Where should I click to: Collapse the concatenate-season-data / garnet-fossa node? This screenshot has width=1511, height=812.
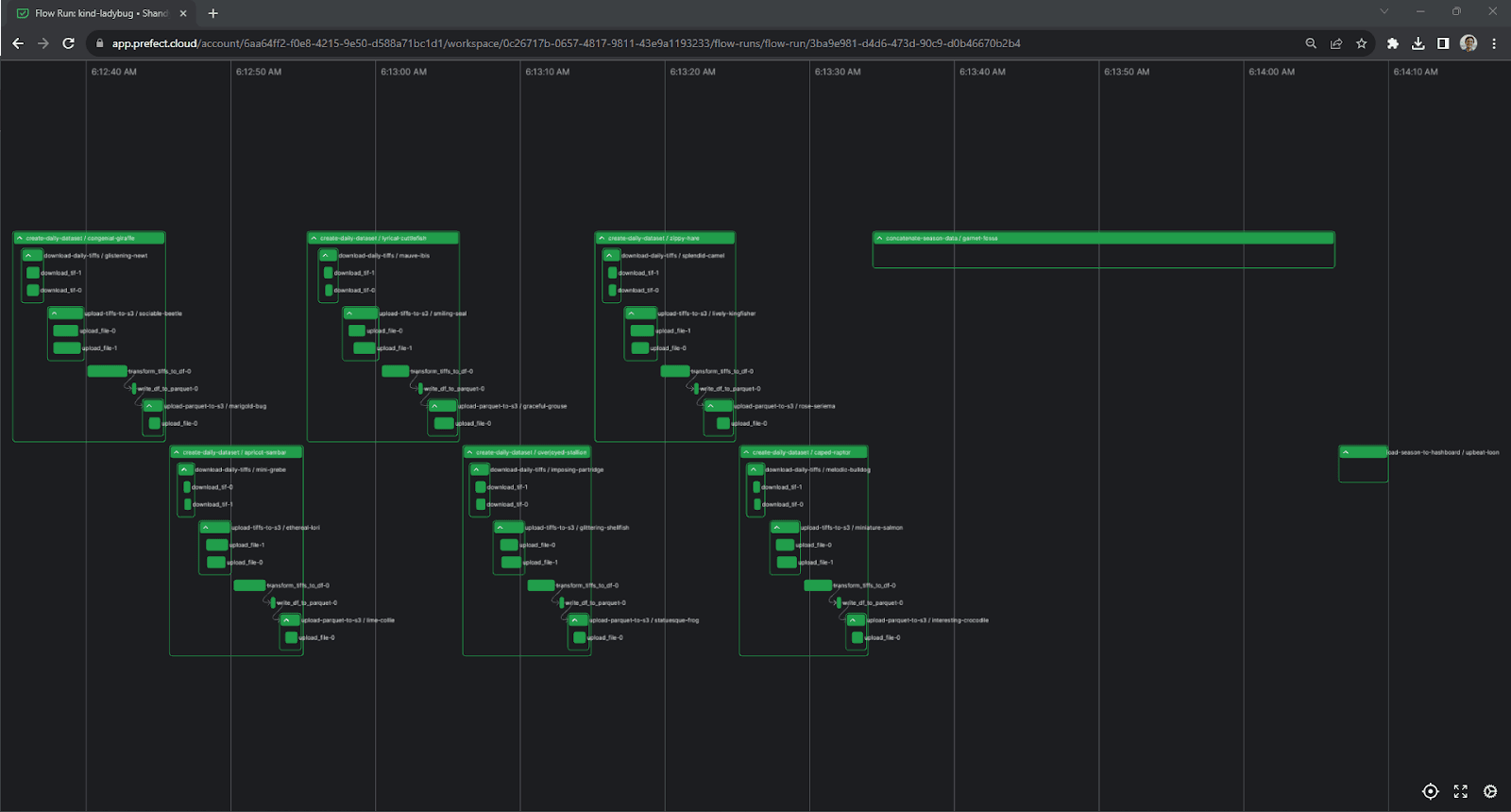click(x=879, y=238)
